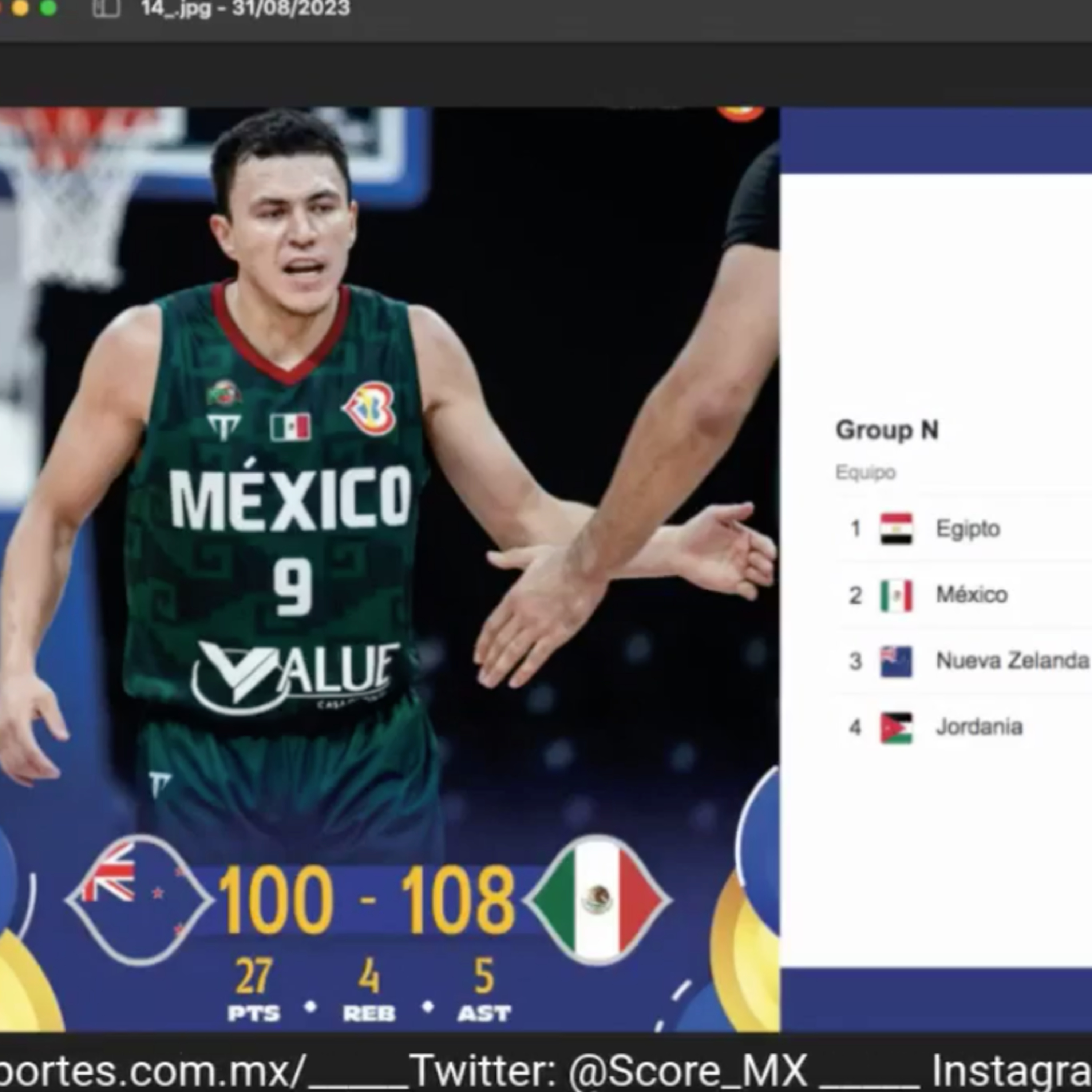This screenshot has width=1092, height=1092.
Task: Click the 100 - 108 final score
Action: (x=366, y=901)
